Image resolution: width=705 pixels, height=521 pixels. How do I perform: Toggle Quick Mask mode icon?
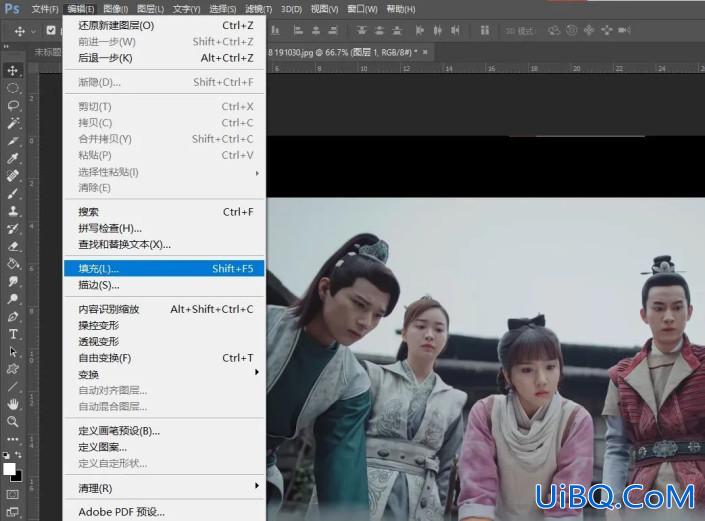(x=13, y=494)
